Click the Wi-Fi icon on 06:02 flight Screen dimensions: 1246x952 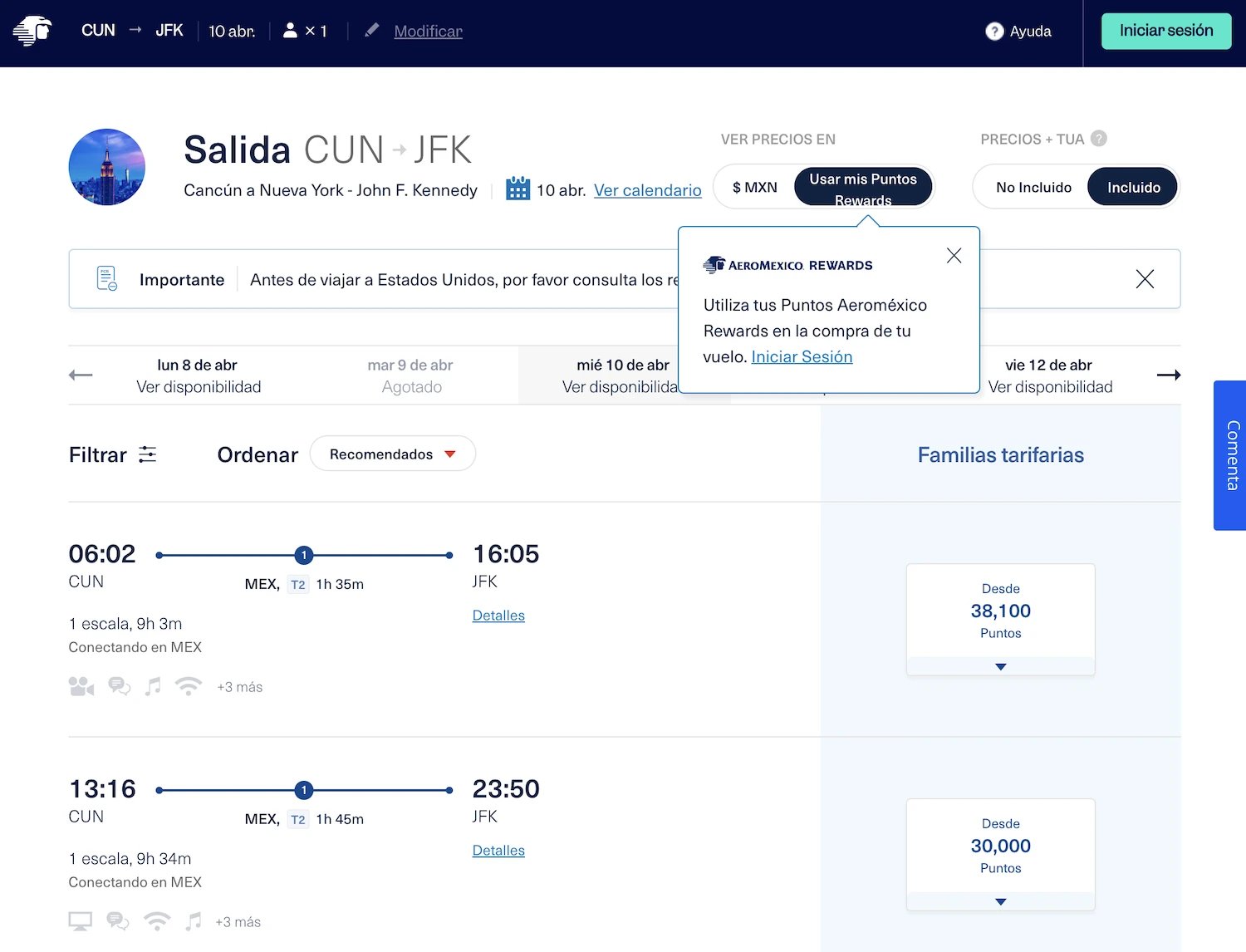tap(189, 686)
